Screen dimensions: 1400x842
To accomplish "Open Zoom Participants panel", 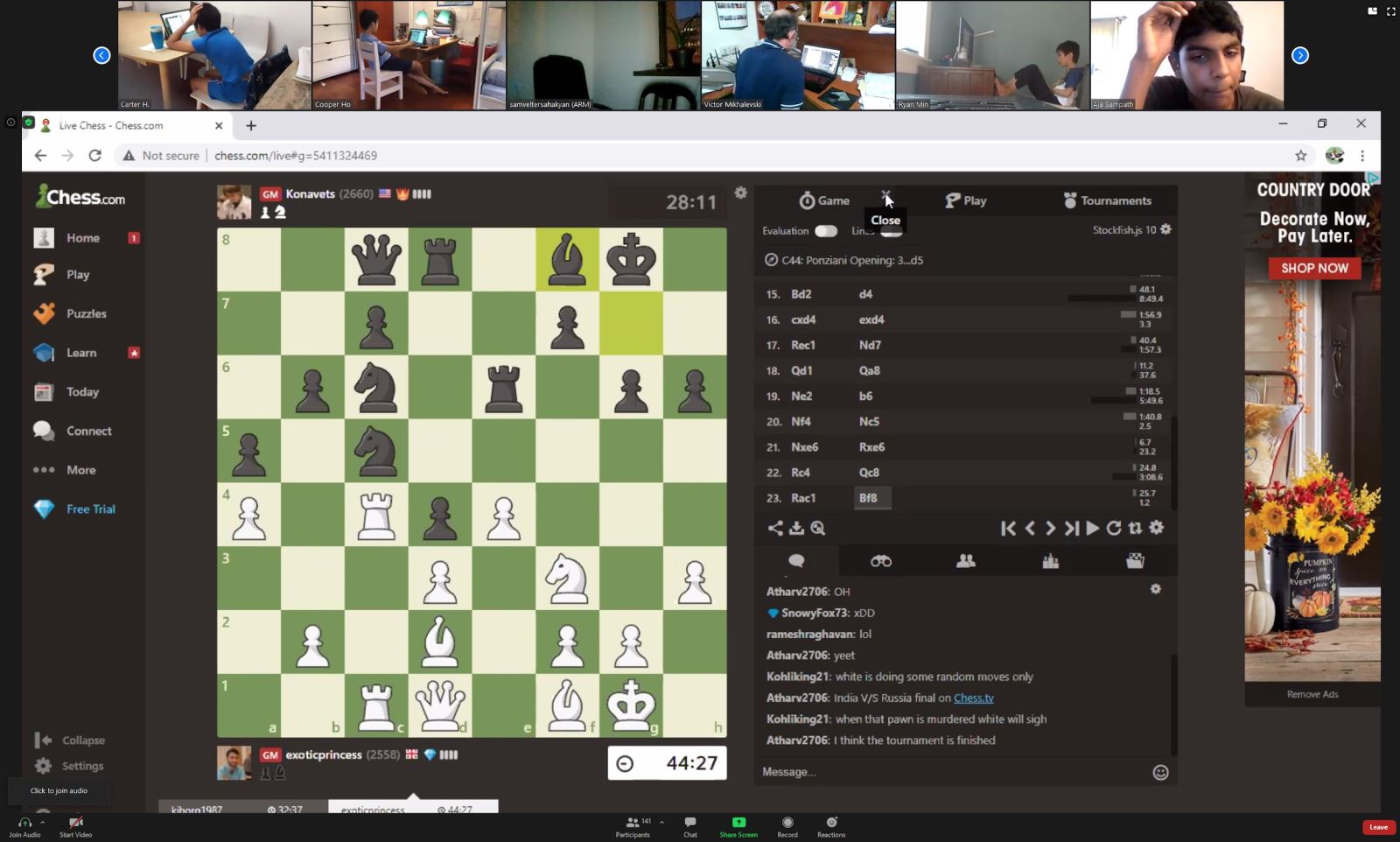I will coord(633,827).
